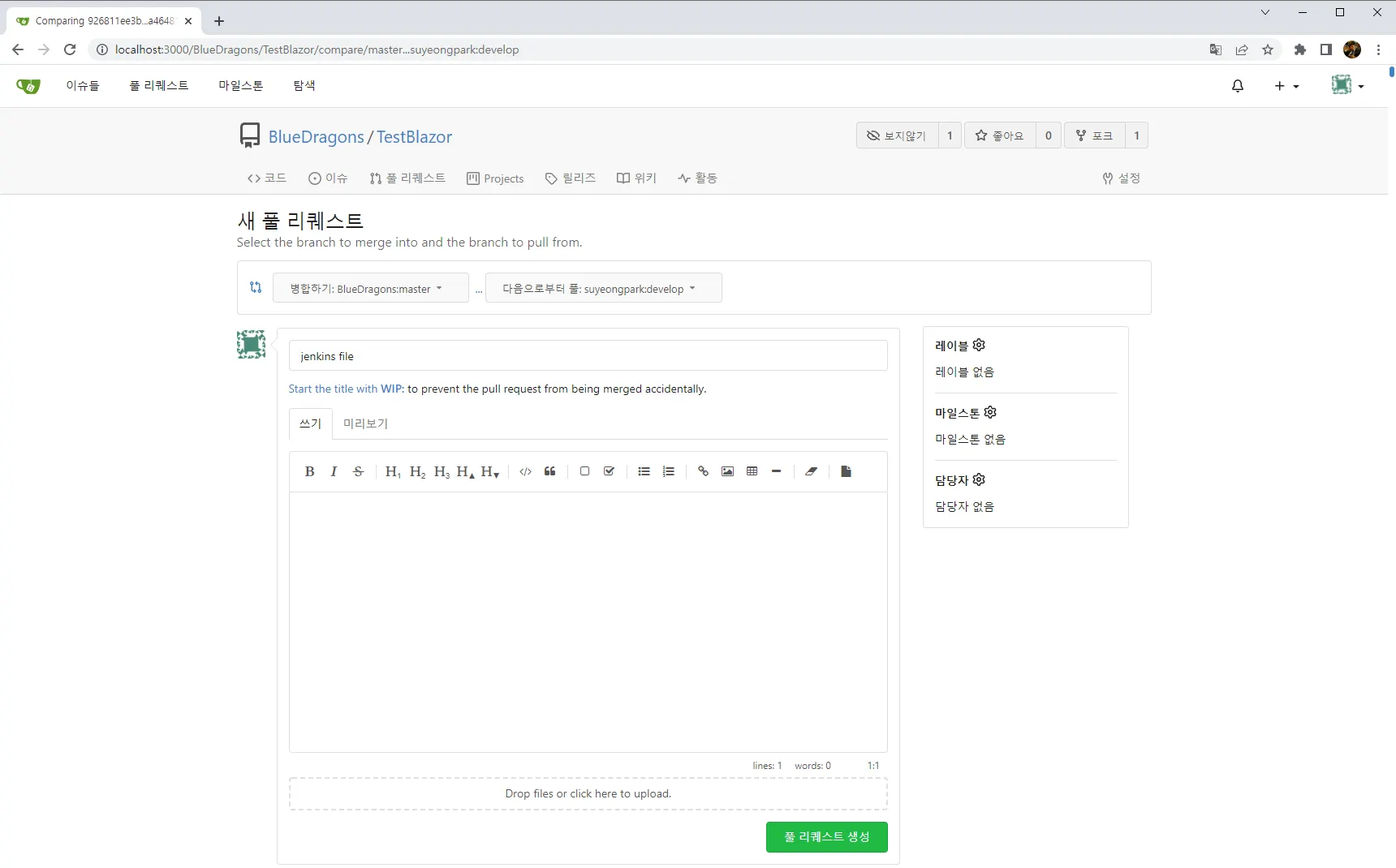Insert a horizontal rule line
1396x868 pixels.
pos(776,471)
